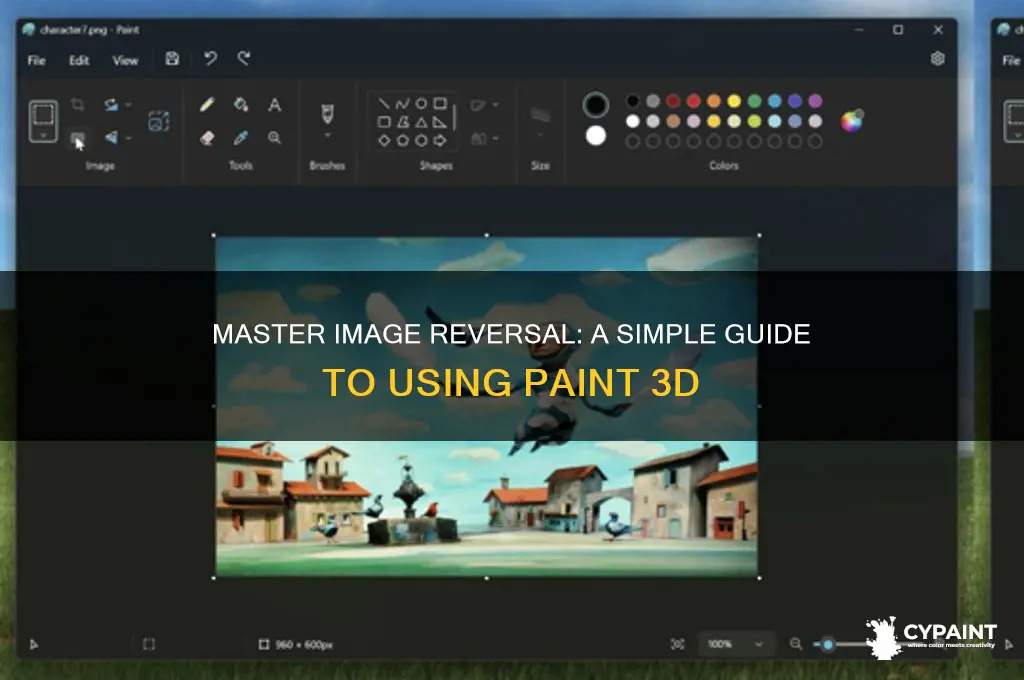The image size is (1024, 680).
Task: Open the Edit colors rainbow wheel
Action: 851,121
